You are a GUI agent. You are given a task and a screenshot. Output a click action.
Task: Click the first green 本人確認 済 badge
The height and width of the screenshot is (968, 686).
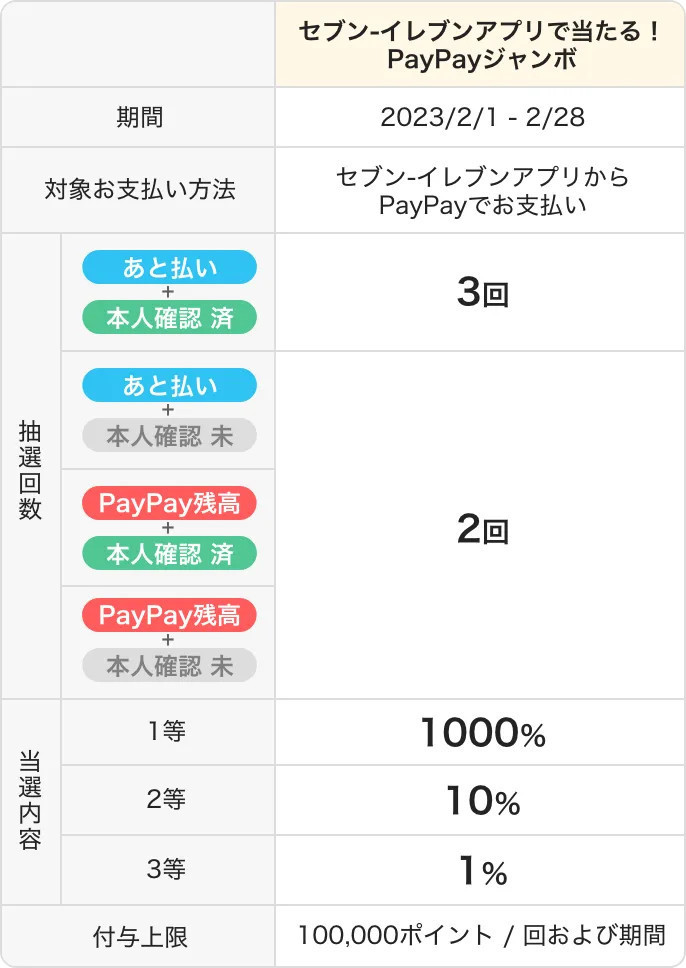tap(169, 317)
